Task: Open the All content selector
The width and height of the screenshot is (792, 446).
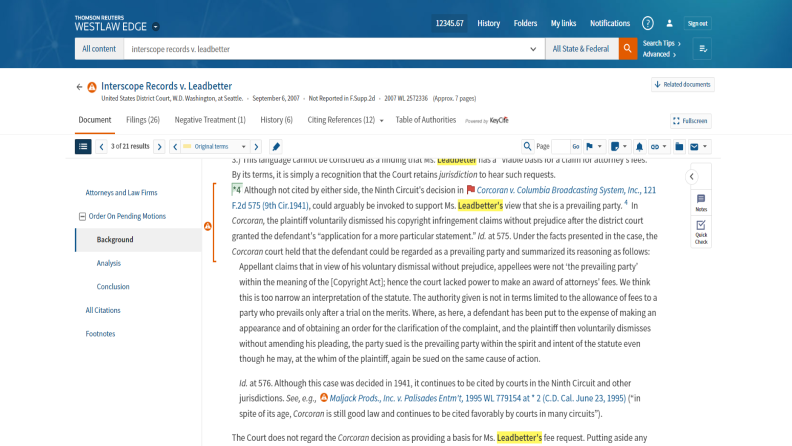Action: coord(99,49)
